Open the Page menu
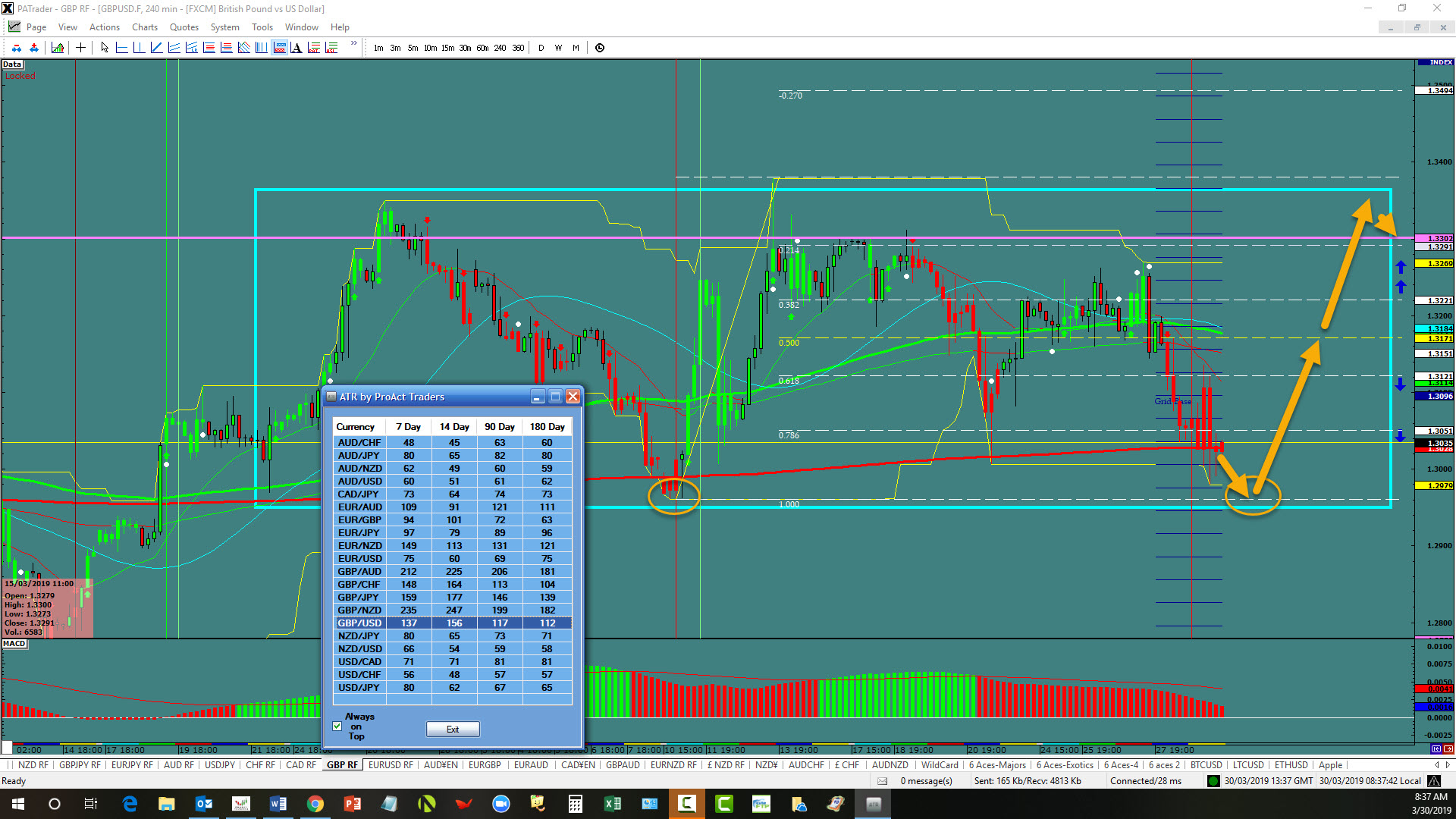Screen dimensions: 1456x819 coord(36,27)
